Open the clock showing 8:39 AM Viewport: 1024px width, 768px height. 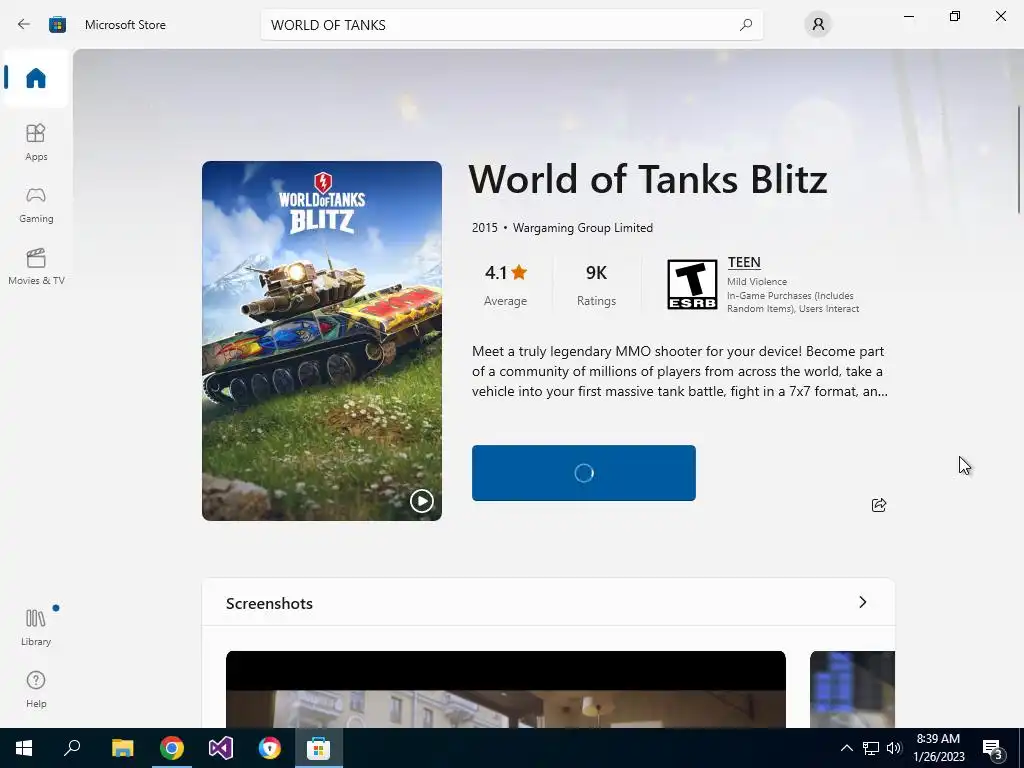pyautogui.click(x=938, y=748)
